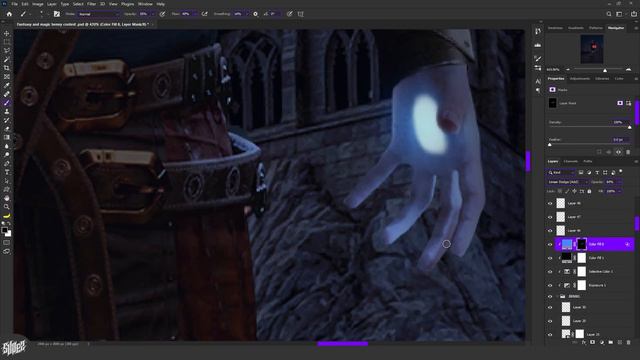The image size is (640, 360).
Task: Open brush settings panel icon in options bar
Action: click(x=57, y=14)
